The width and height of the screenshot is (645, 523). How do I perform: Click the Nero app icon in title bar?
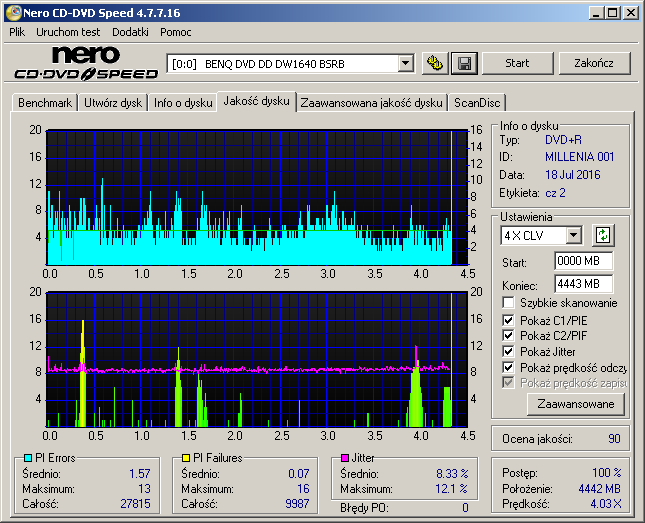point(14,13)
